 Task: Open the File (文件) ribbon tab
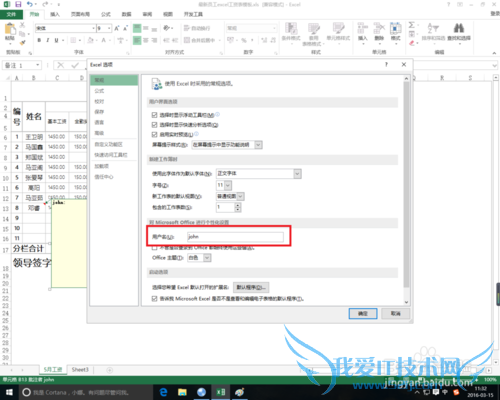click(11, 14)
